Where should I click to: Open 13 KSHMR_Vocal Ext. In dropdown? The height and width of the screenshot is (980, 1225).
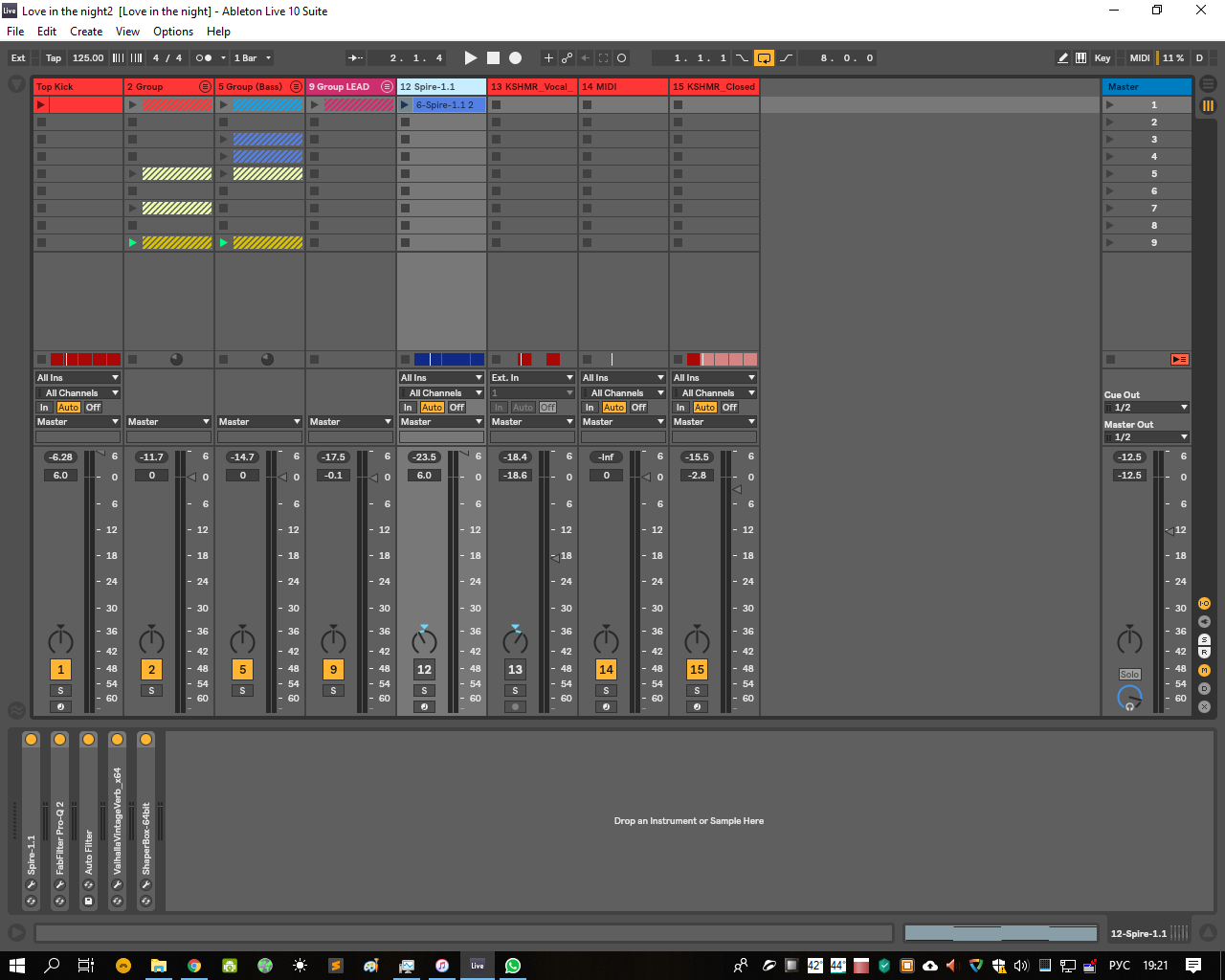(x=532, y=378)
